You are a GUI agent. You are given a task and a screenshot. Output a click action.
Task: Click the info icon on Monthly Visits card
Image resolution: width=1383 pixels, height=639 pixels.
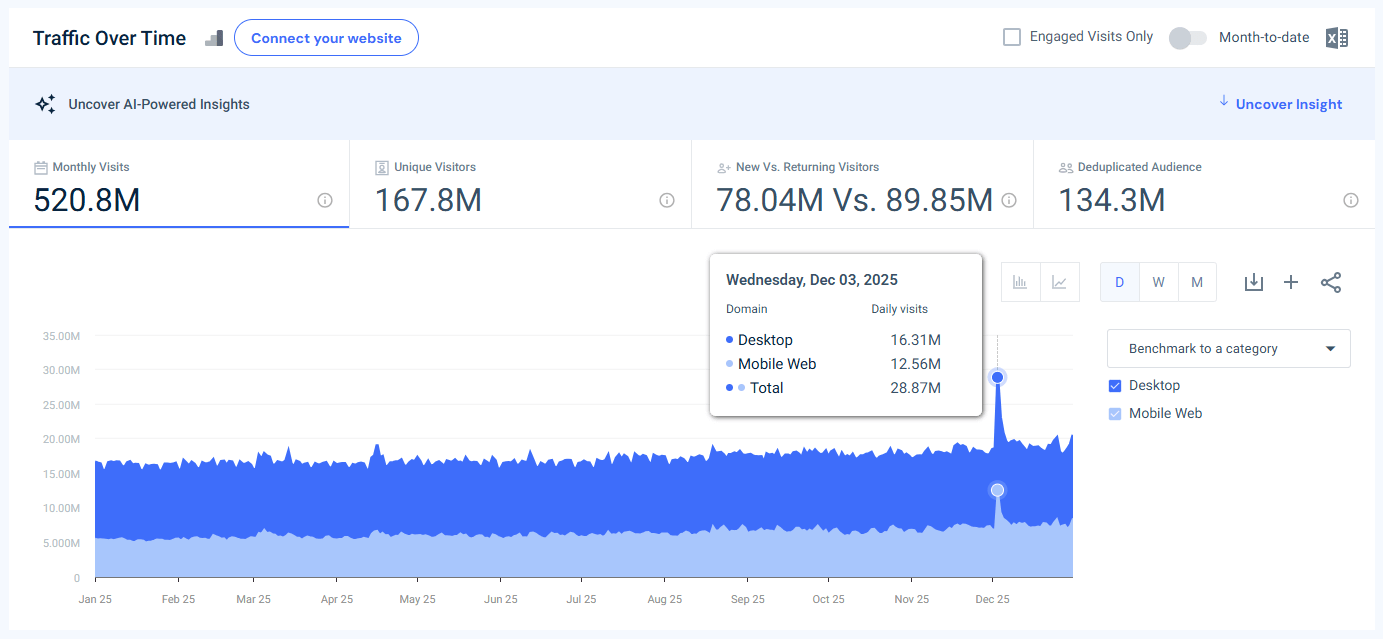(x=325, y=200)
